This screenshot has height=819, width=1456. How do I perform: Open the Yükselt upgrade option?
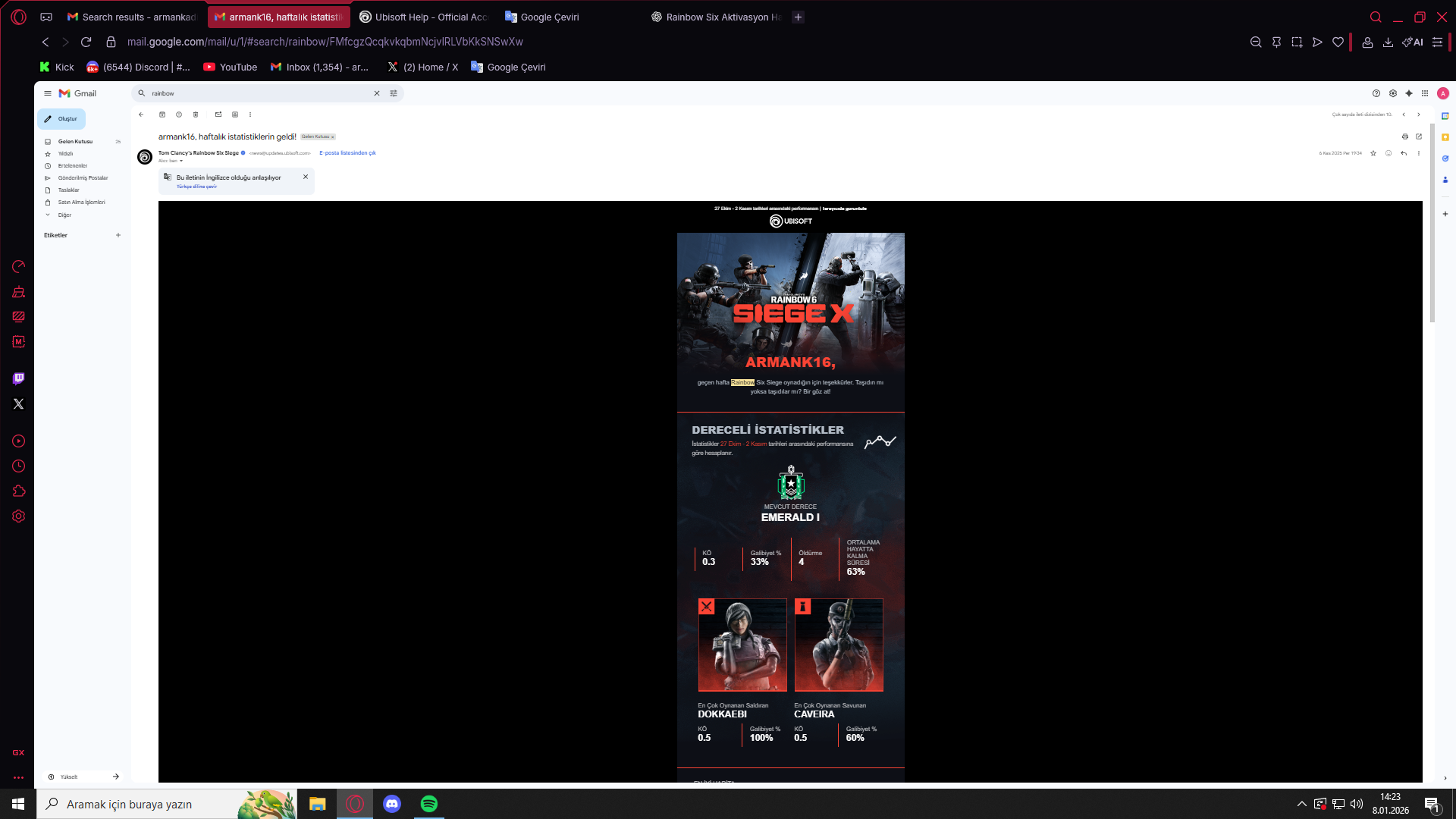(83, 777)
